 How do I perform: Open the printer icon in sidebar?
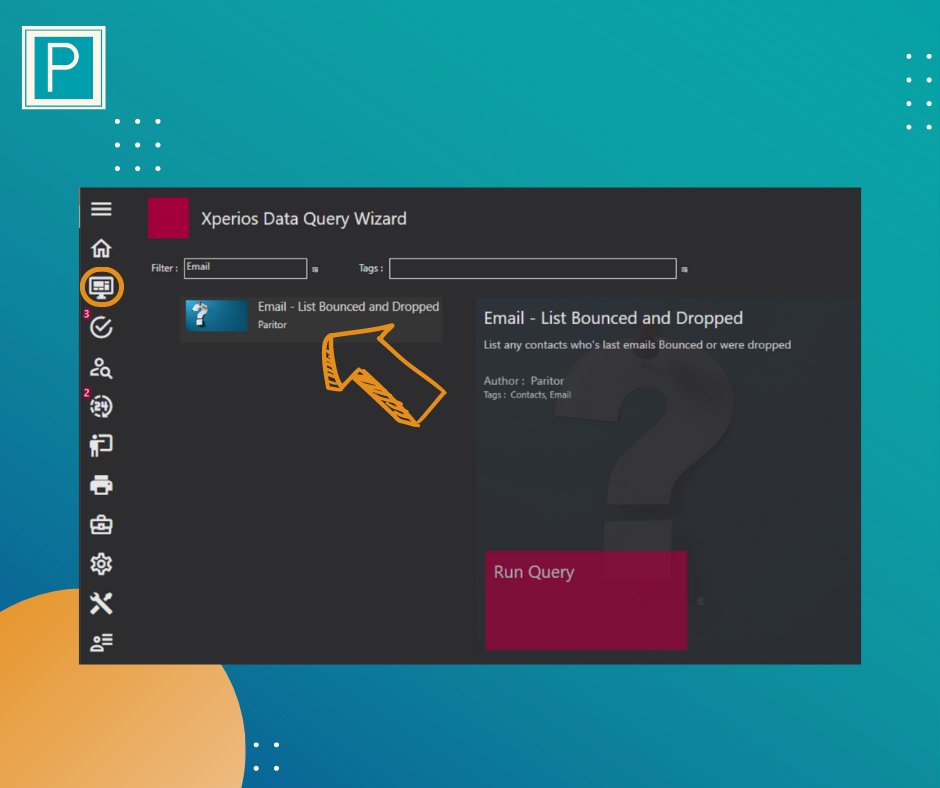[x=101, y=485]
